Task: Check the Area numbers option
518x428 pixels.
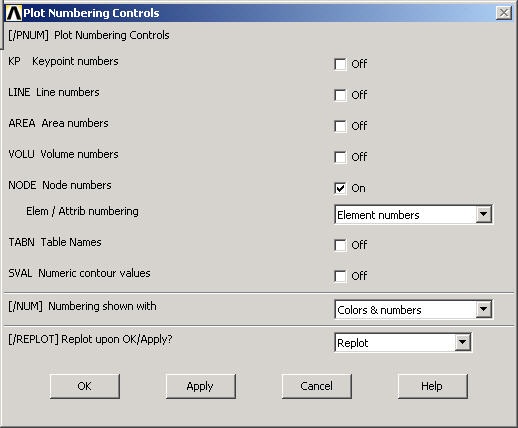Action: coord(340,126)
